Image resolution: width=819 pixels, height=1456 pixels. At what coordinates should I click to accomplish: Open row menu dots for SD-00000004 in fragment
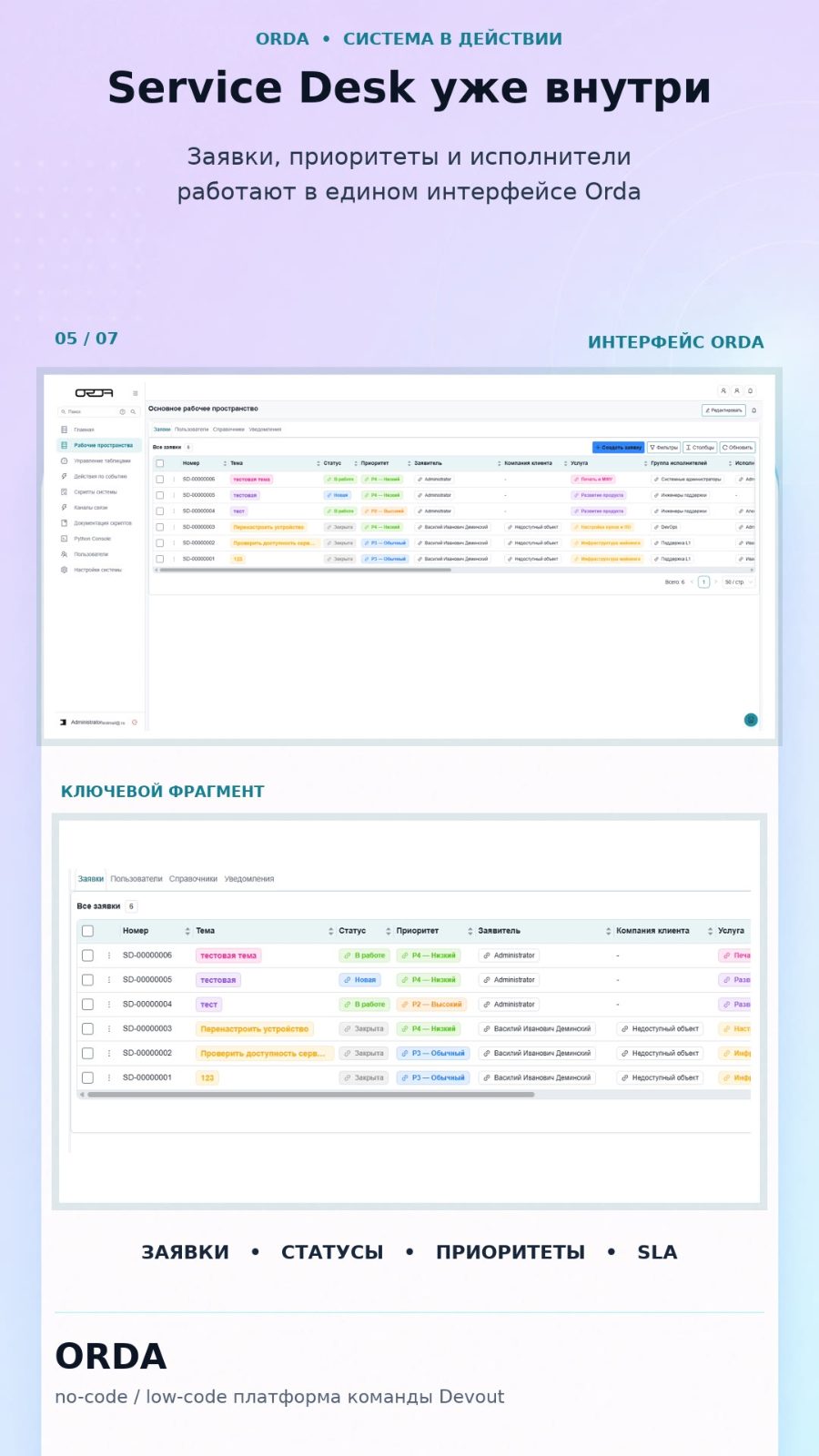point(109,1005)
